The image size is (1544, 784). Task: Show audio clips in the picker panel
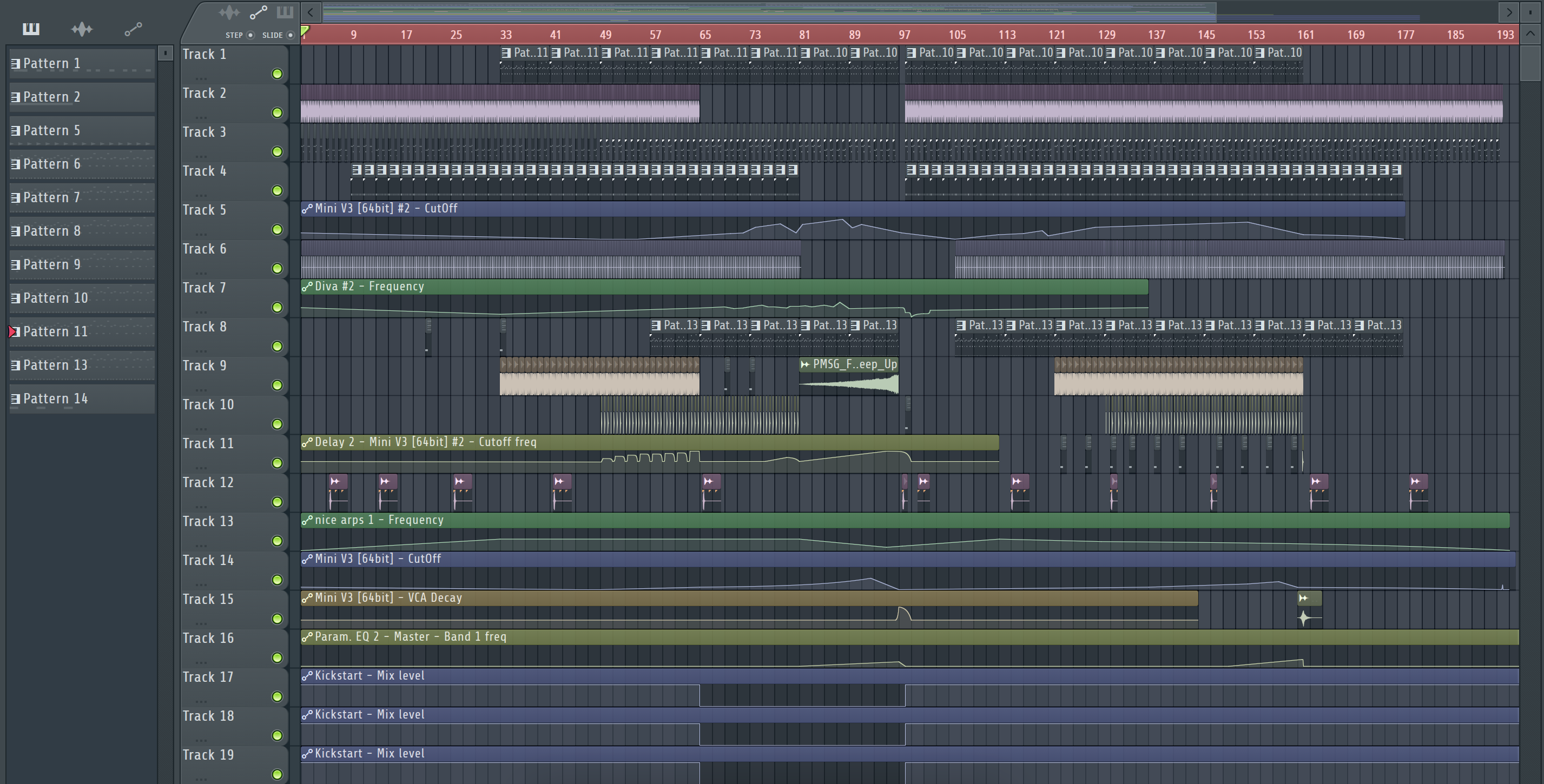pos(82,29)
